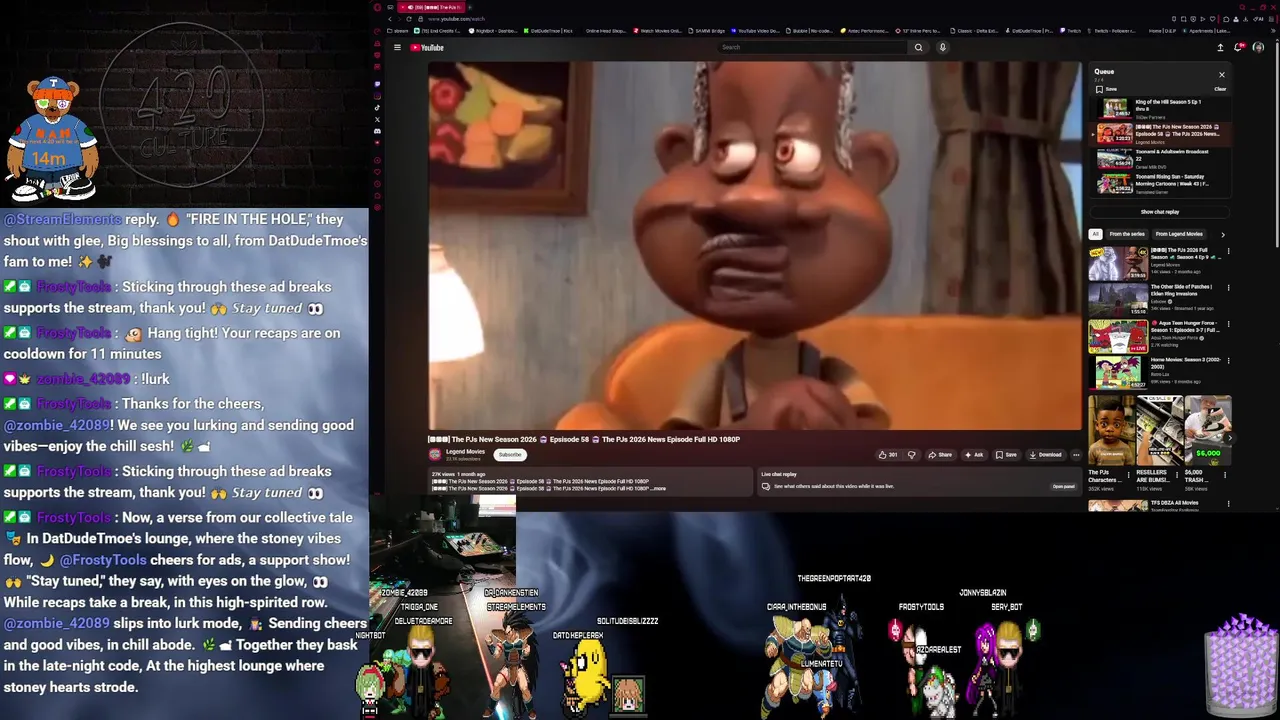
Task: Click the Legend Movies channel name
Action: coord(465,452)
